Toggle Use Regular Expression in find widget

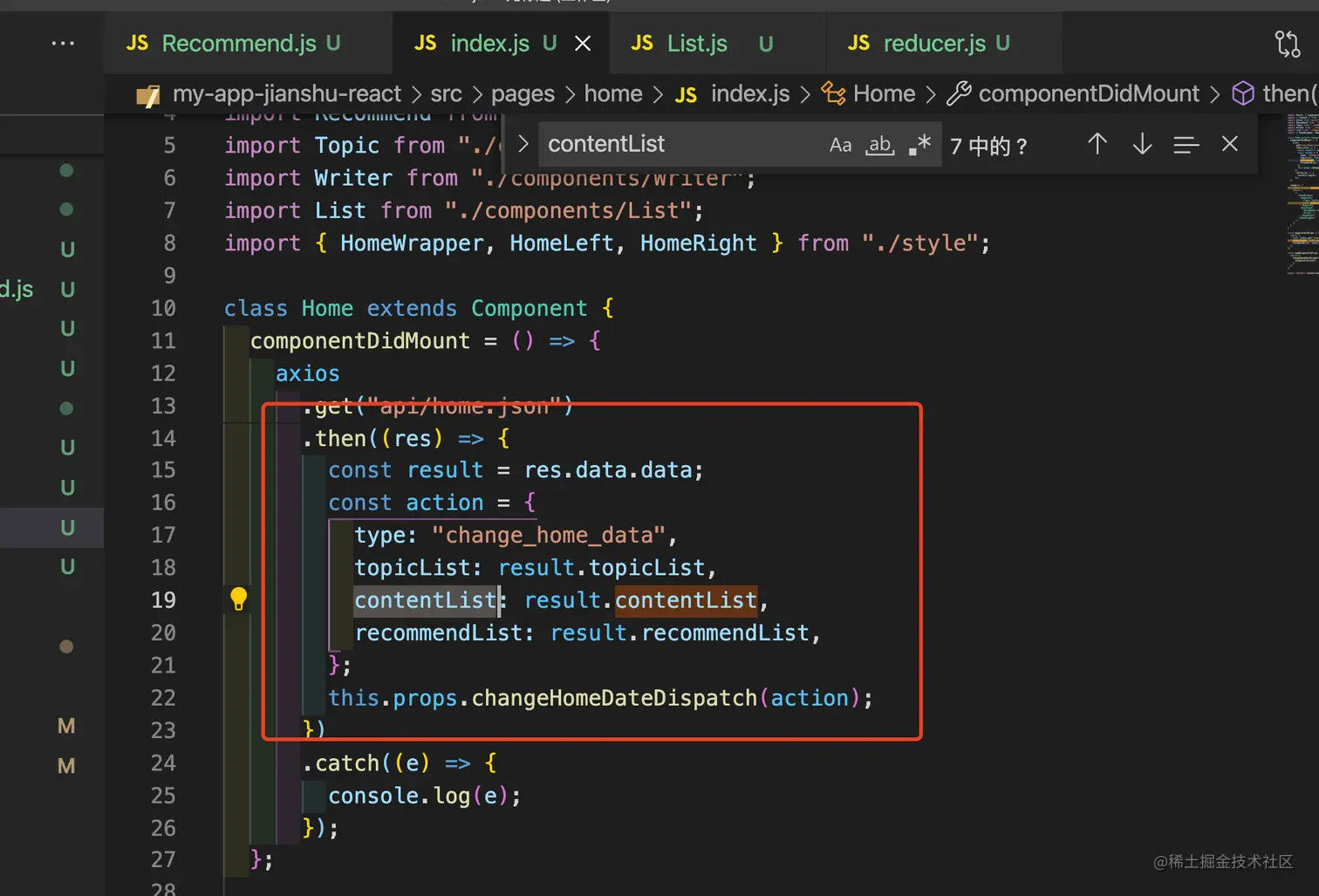pos(919,145)
